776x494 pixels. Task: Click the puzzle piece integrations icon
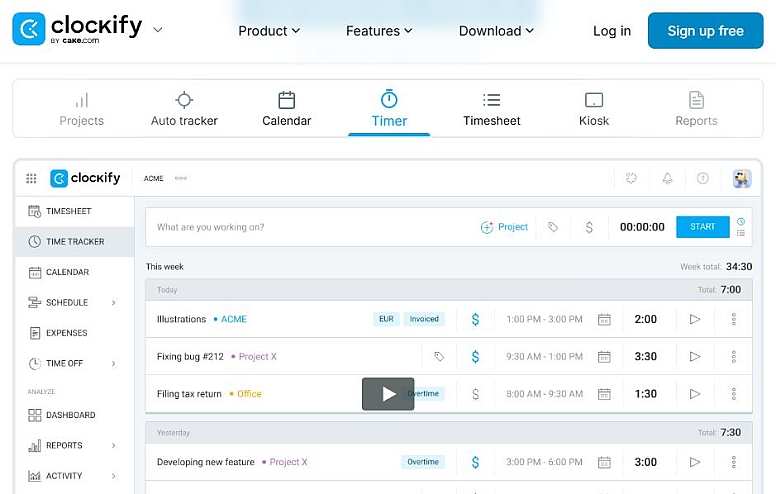click(x=631, y=178)
